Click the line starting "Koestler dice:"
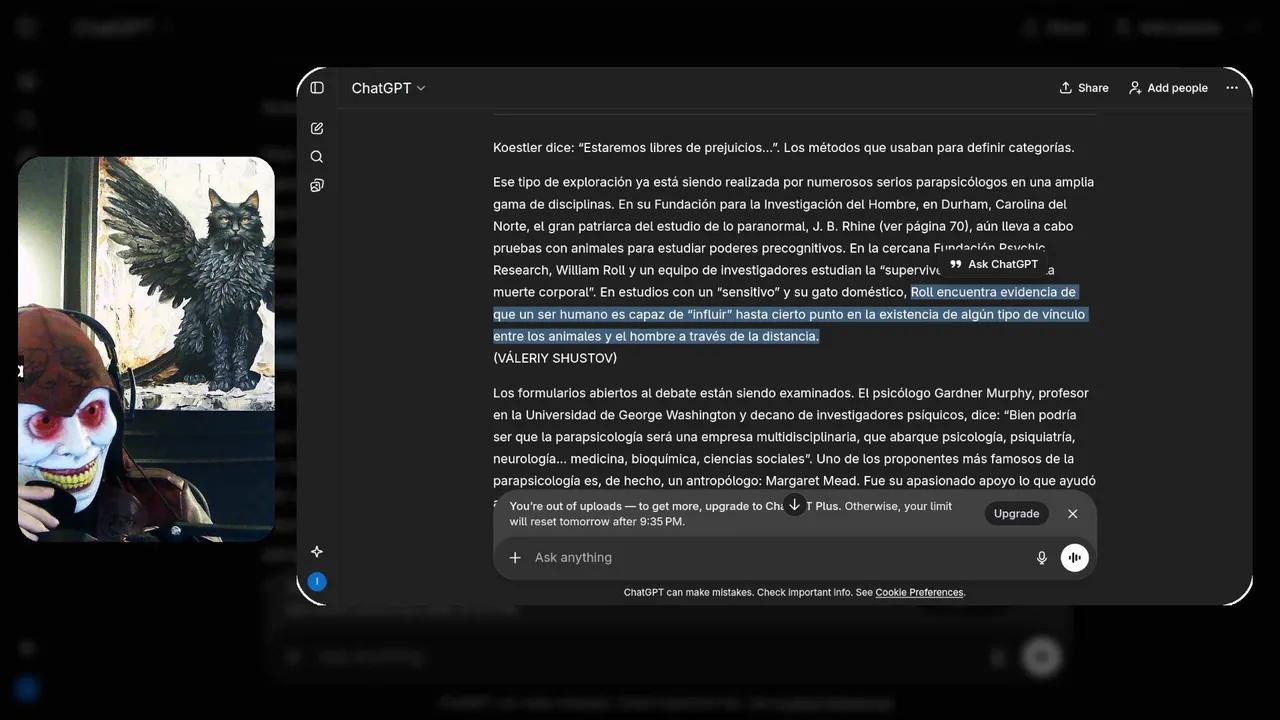Viewport: 1280px width, 720px height. coord(784,148)
